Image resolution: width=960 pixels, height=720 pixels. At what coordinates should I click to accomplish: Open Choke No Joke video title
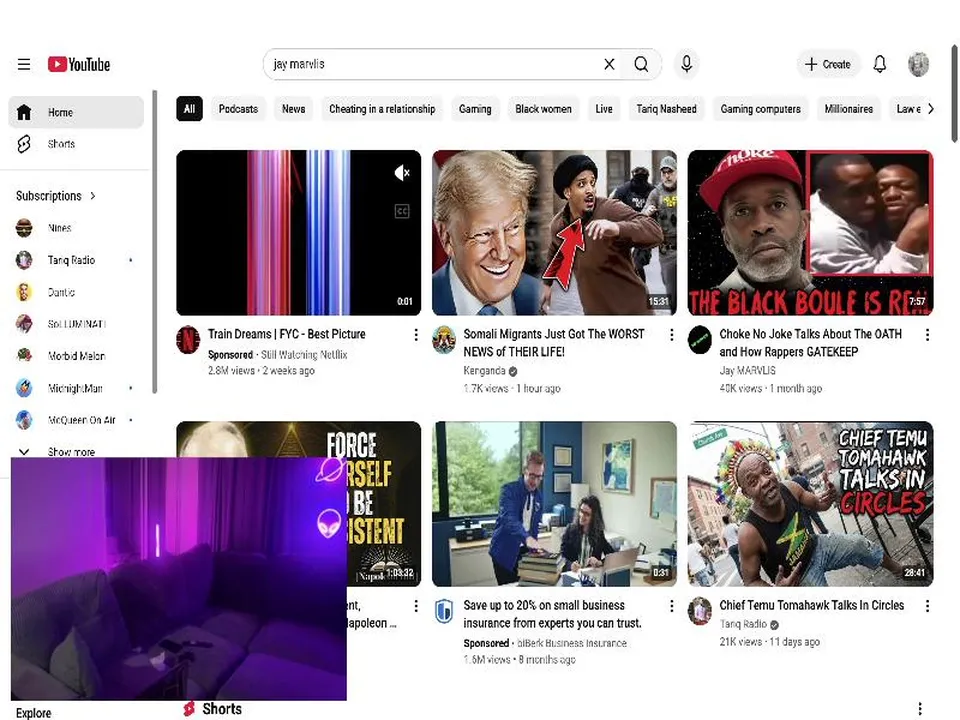click(811, 343)
